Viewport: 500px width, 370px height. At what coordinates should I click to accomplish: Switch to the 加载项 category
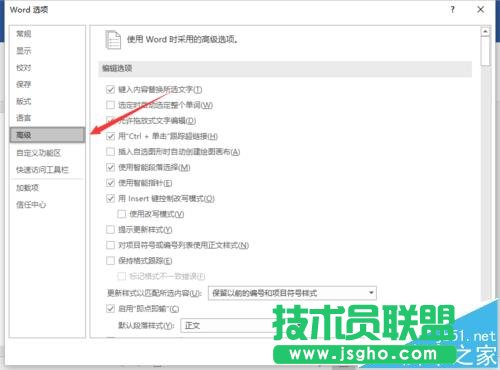click(x=27, y=188)
